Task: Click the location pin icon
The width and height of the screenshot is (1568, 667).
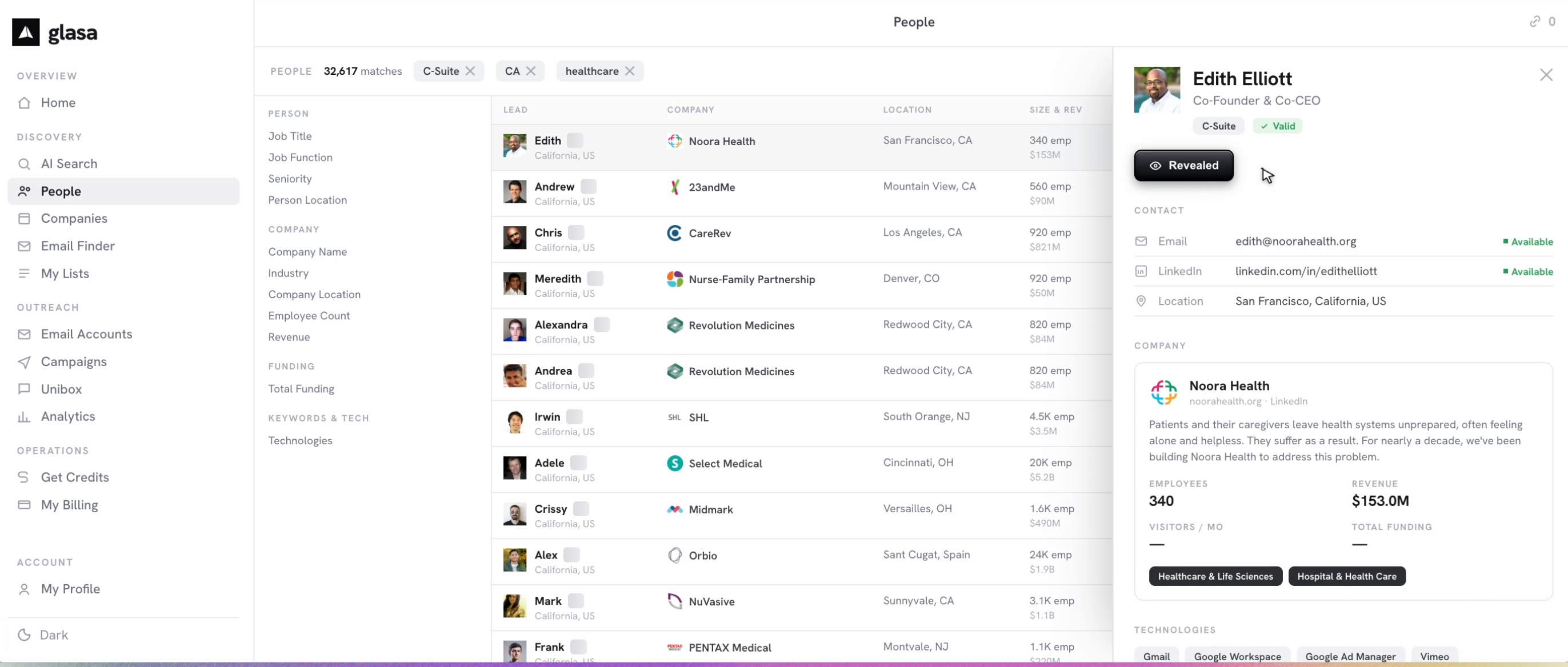Action: pos(1141,302)
